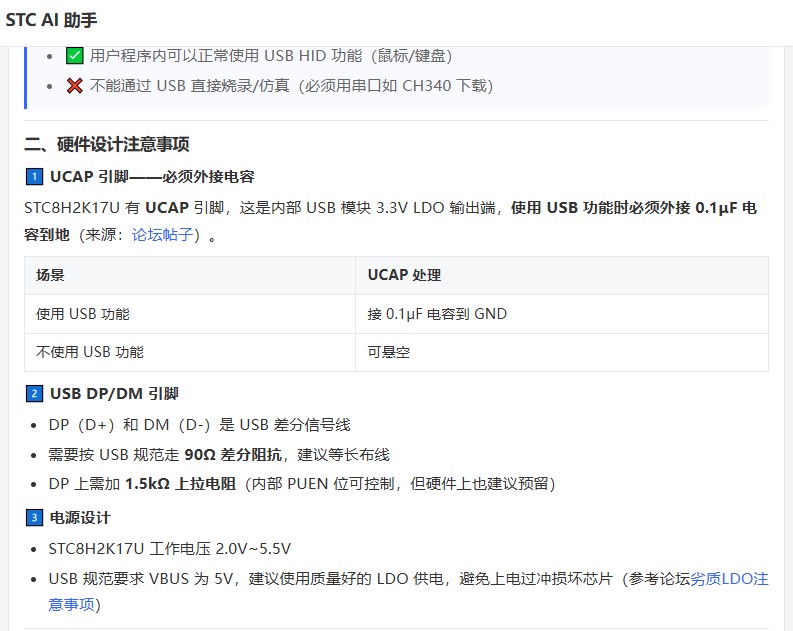The height and width of the screenshot is (631, 793).
Task: Click the heading 电源设计
Action: click(80, 518)
